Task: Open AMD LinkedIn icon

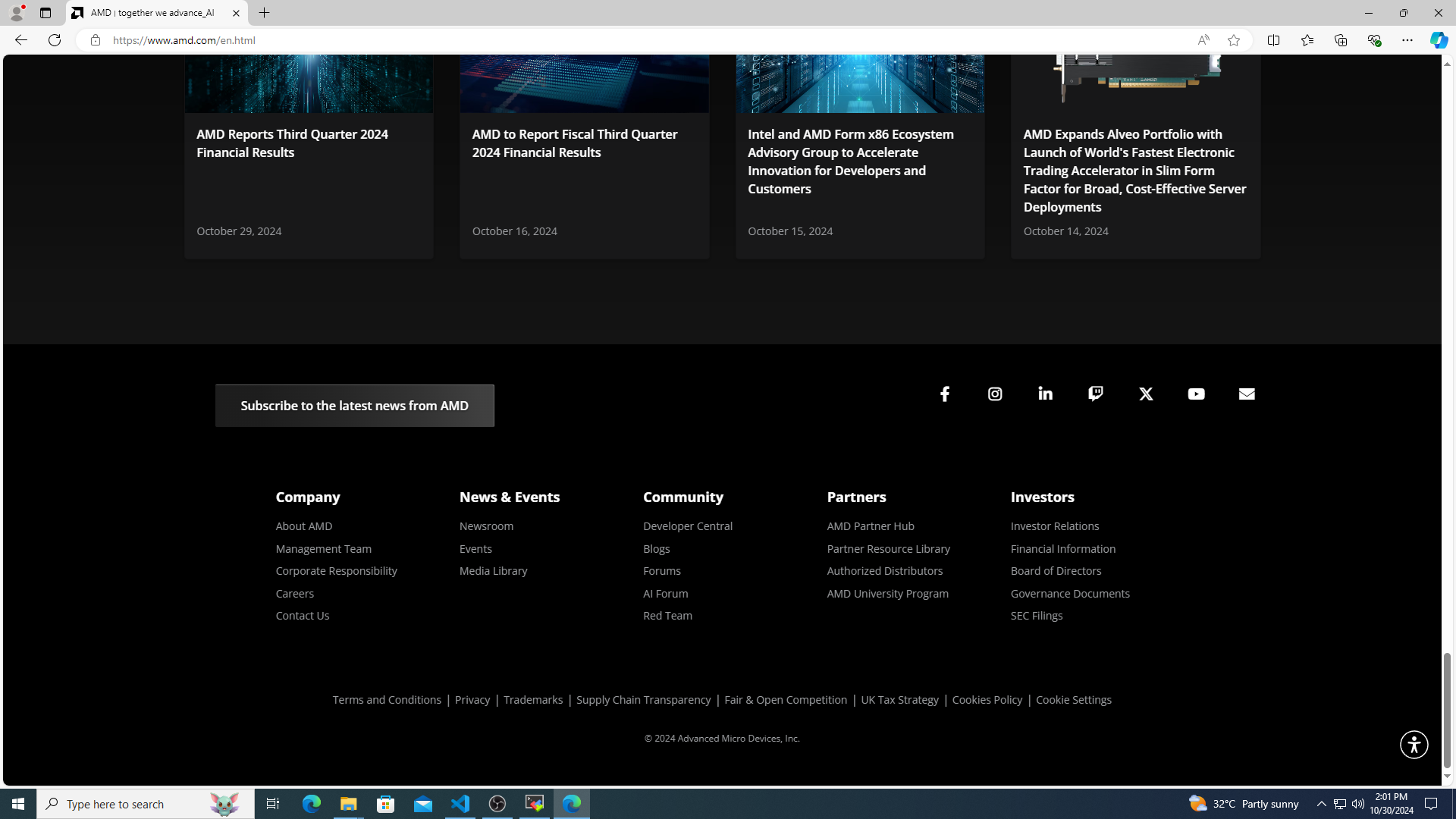Action: (1045, 394)
